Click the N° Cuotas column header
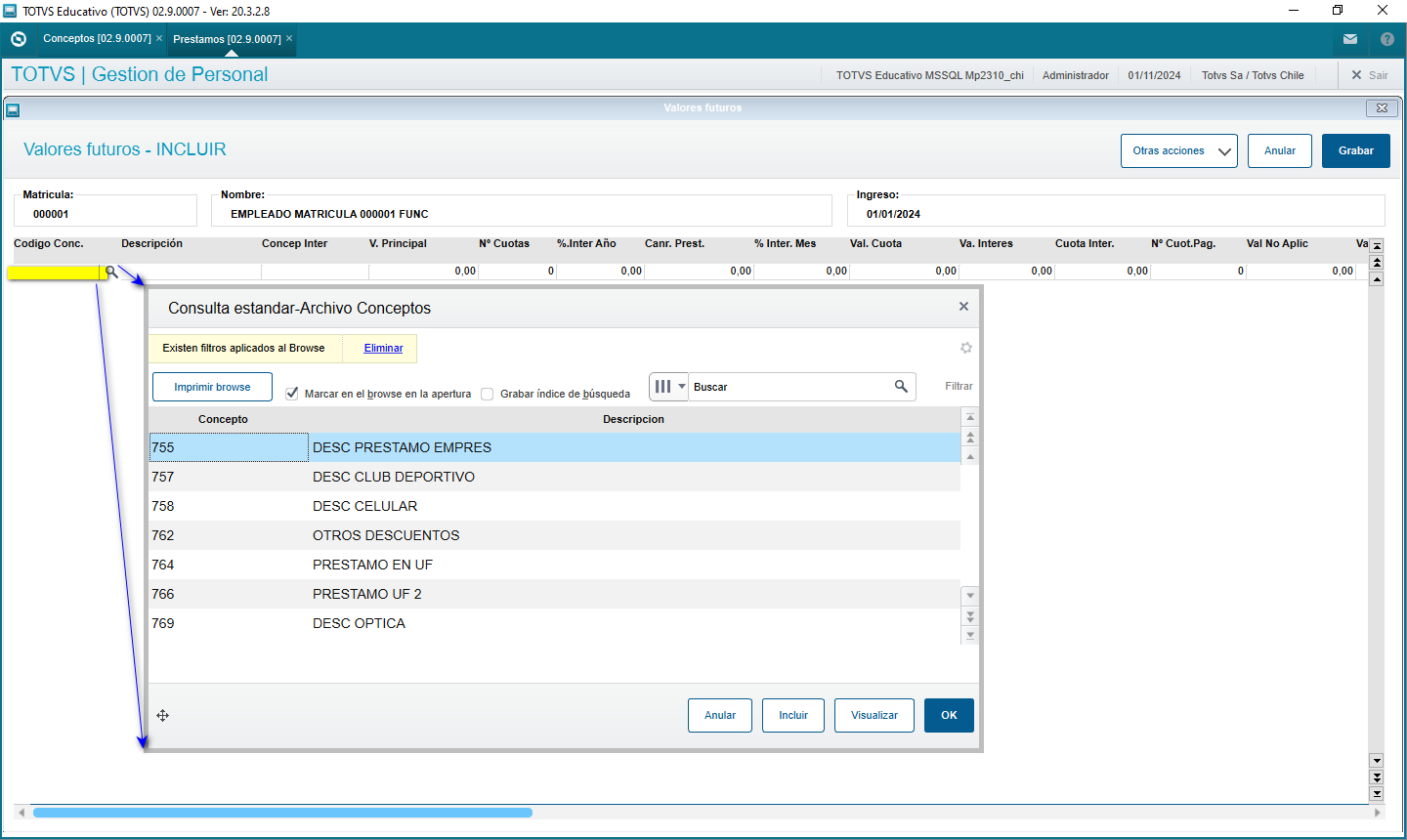 click(x=504, y=243)
